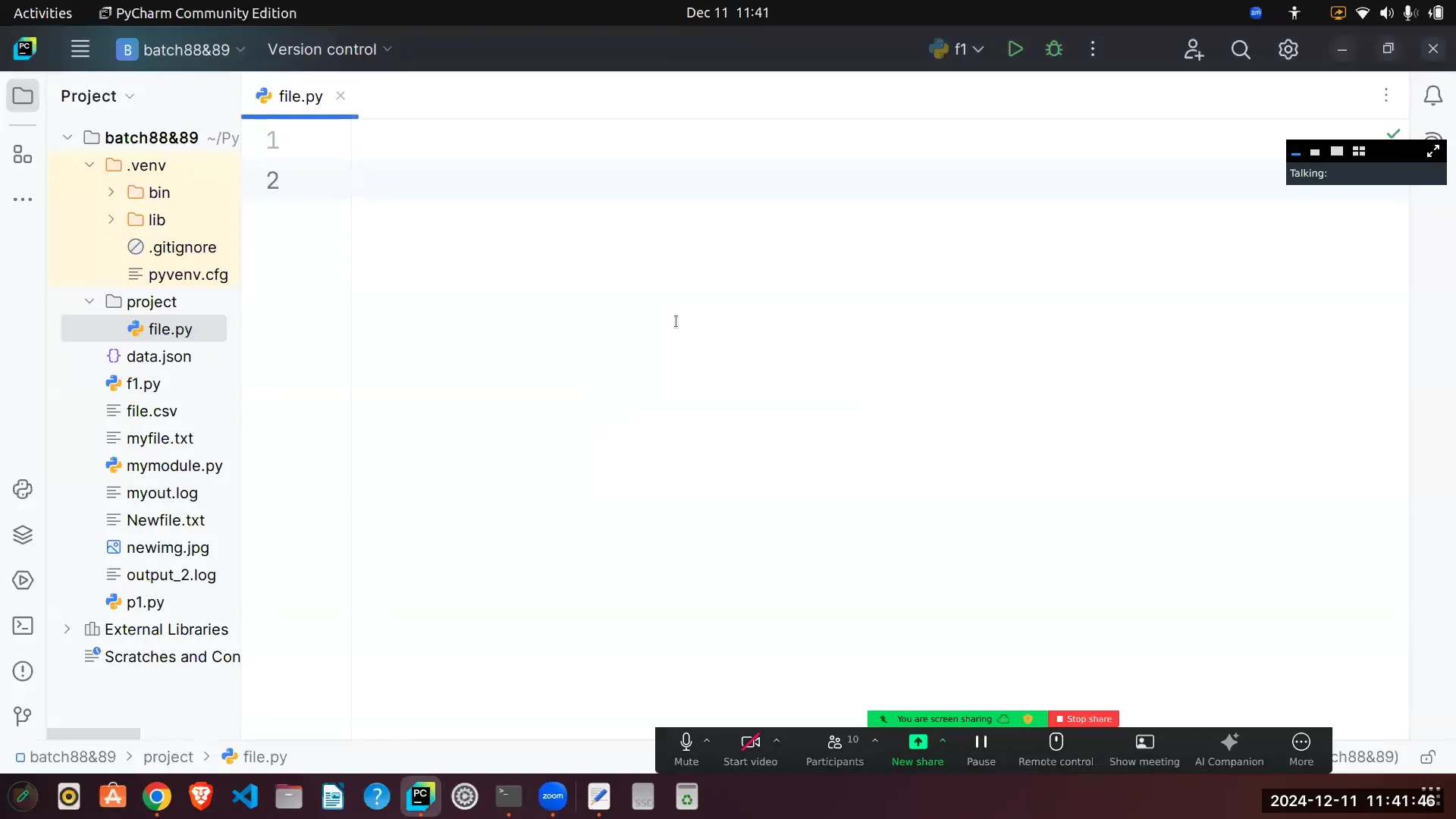This screenshot has width=1456, height=819.
Task: Click 'project' in the breadcrumb bar
Action: tap(168, 756)
